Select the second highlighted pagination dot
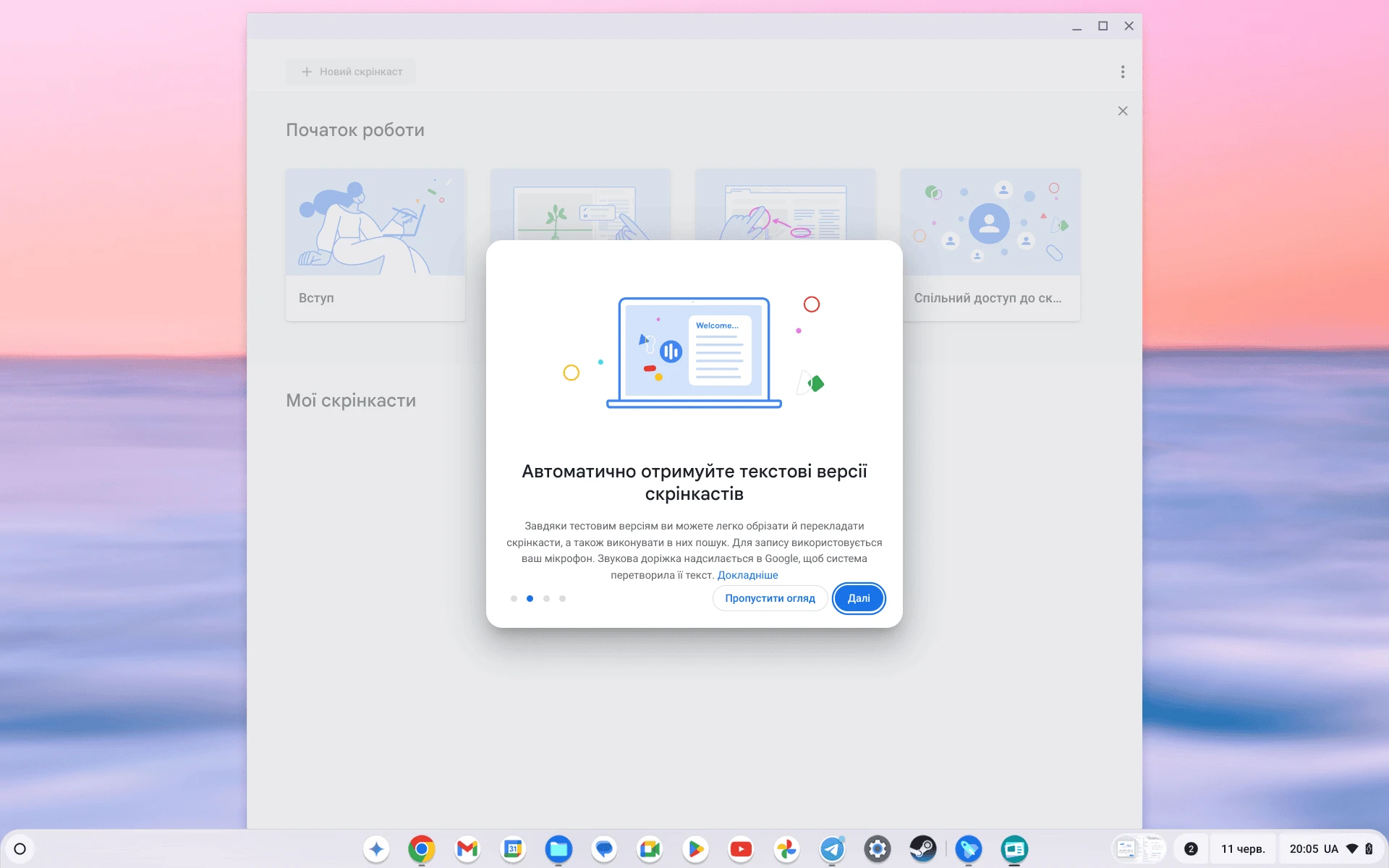The image size is (1389, 868). point(530,598)
